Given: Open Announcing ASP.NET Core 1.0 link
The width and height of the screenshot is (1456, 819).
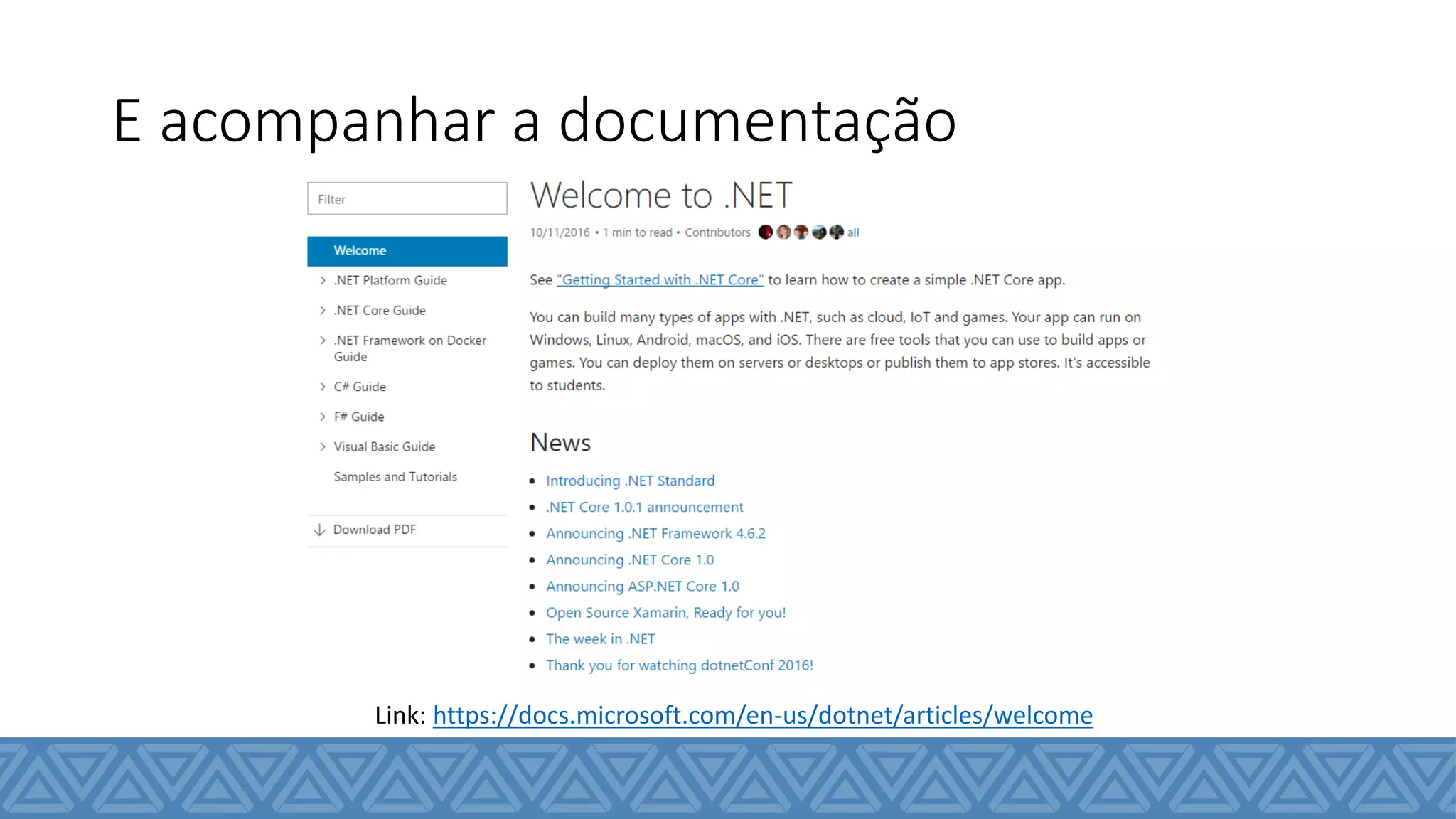Looking at the screenshot, I should coord(642,587).
